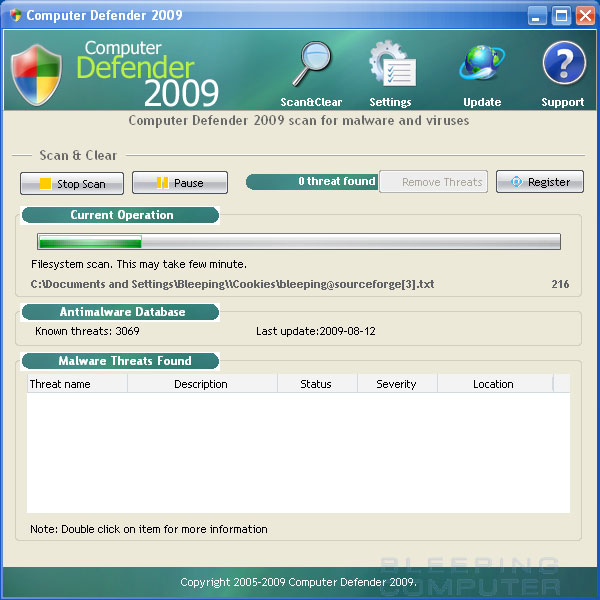Open Support question mark icon
Viewport: 600px width, 600px height.
(564, 63)
